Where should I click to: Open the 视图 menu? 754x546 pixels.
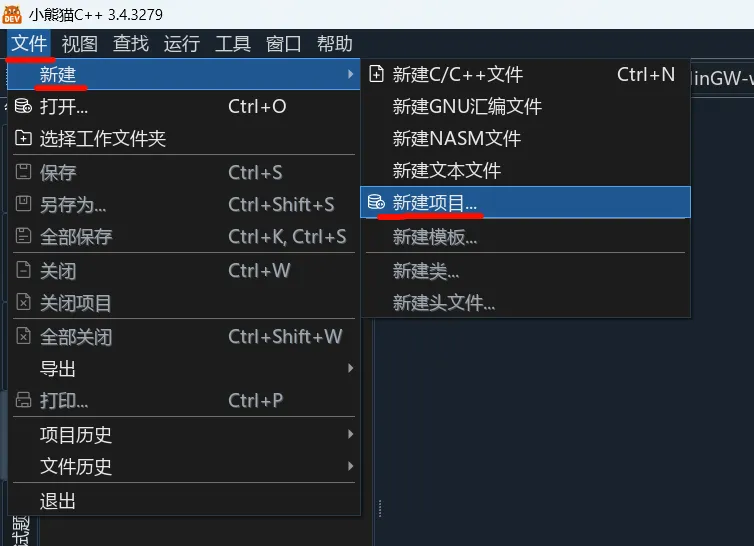coord(80,43)
